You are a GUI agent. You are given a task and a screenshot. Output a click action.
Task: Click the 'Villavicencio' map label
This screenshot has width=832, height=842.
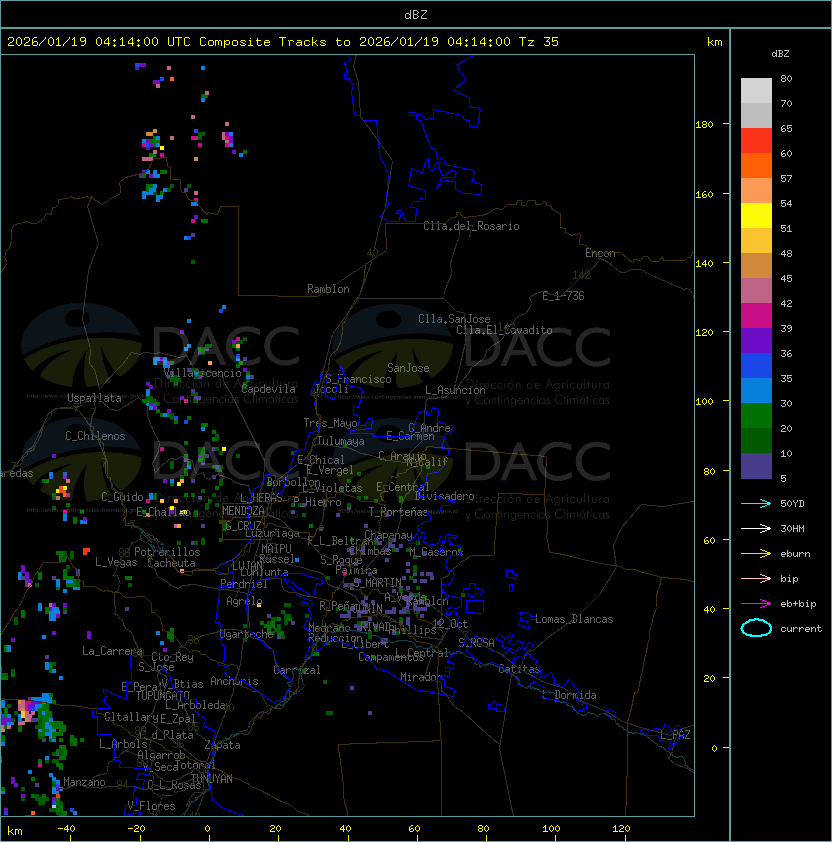pyautogui.click(x=202, y=373)
